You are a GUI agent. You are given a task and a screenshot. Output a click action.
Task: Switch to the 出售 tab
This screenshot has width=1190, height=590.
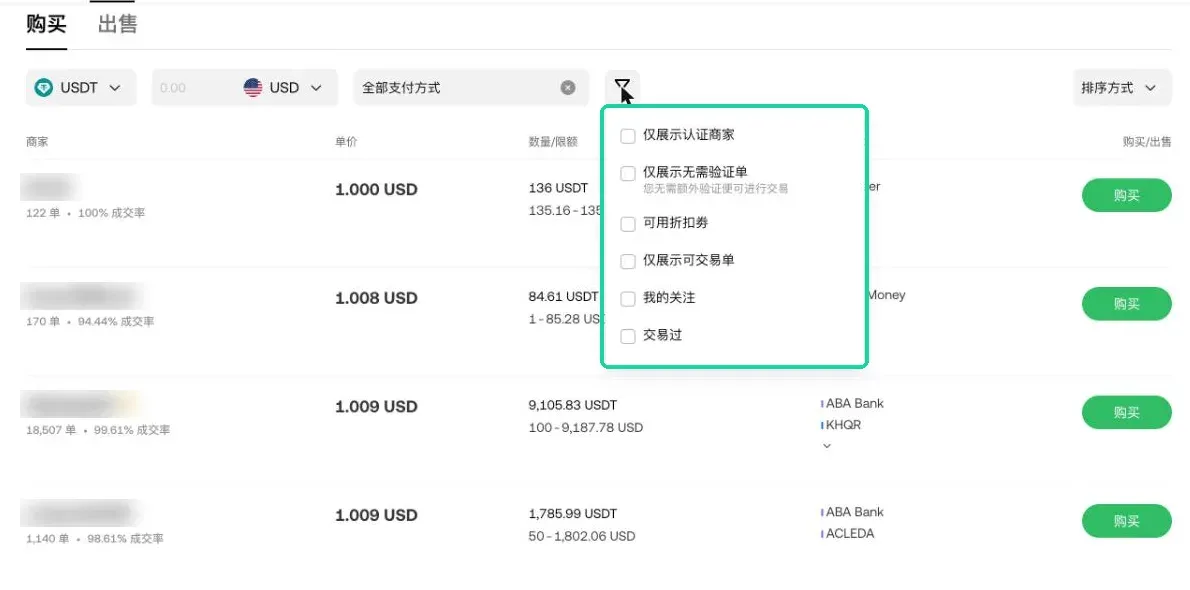pyautogui.click(x=118, y=25)
